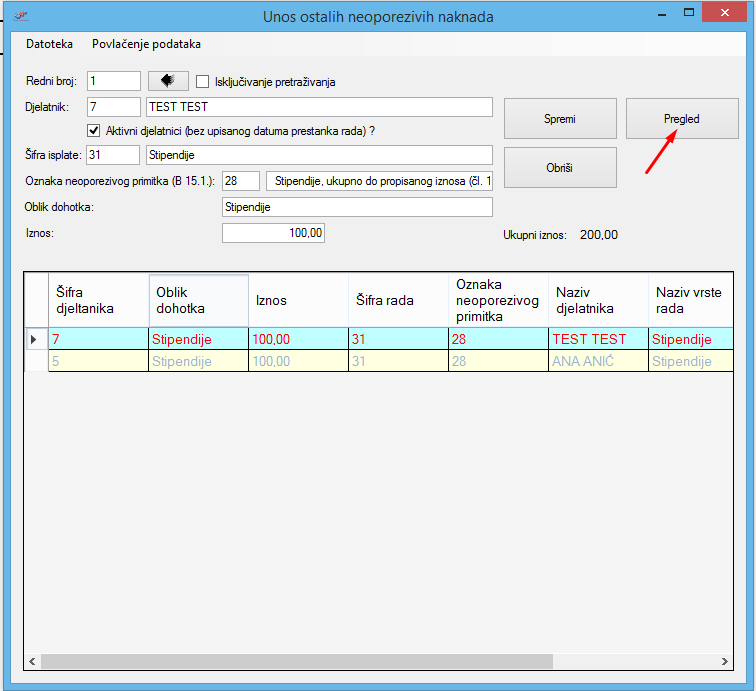Select the Oblik dohotka text field

tap(357, 207)
